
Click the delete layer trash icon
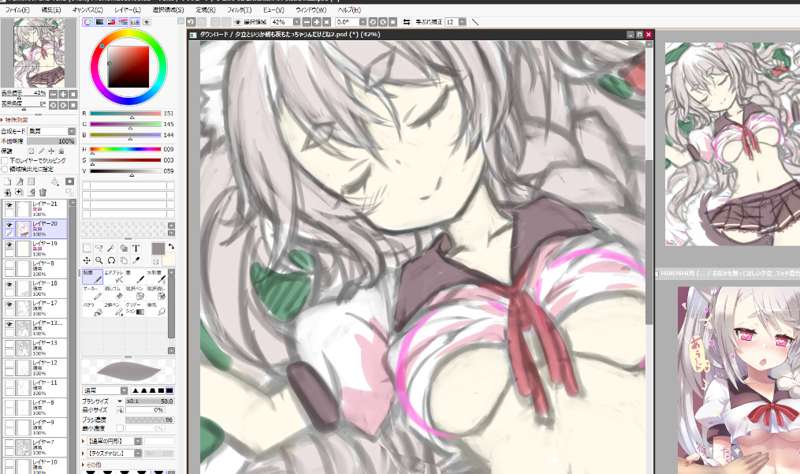(x=44, y=192)
